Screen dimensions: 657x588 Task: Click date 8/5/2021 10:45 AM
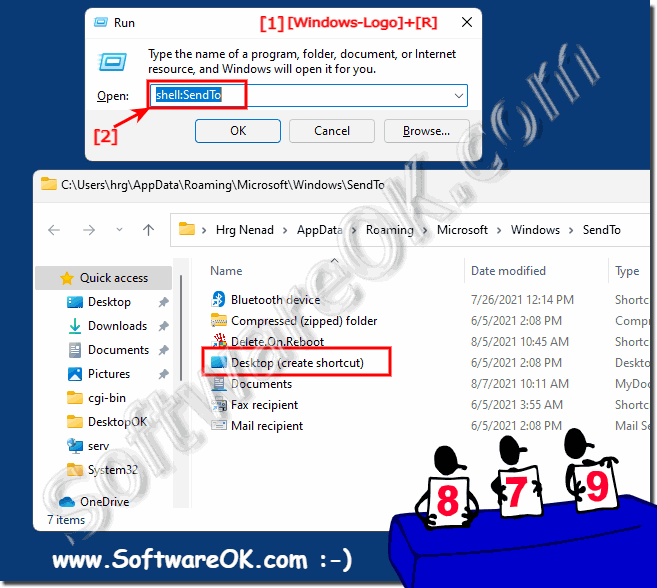coord(520,342)
